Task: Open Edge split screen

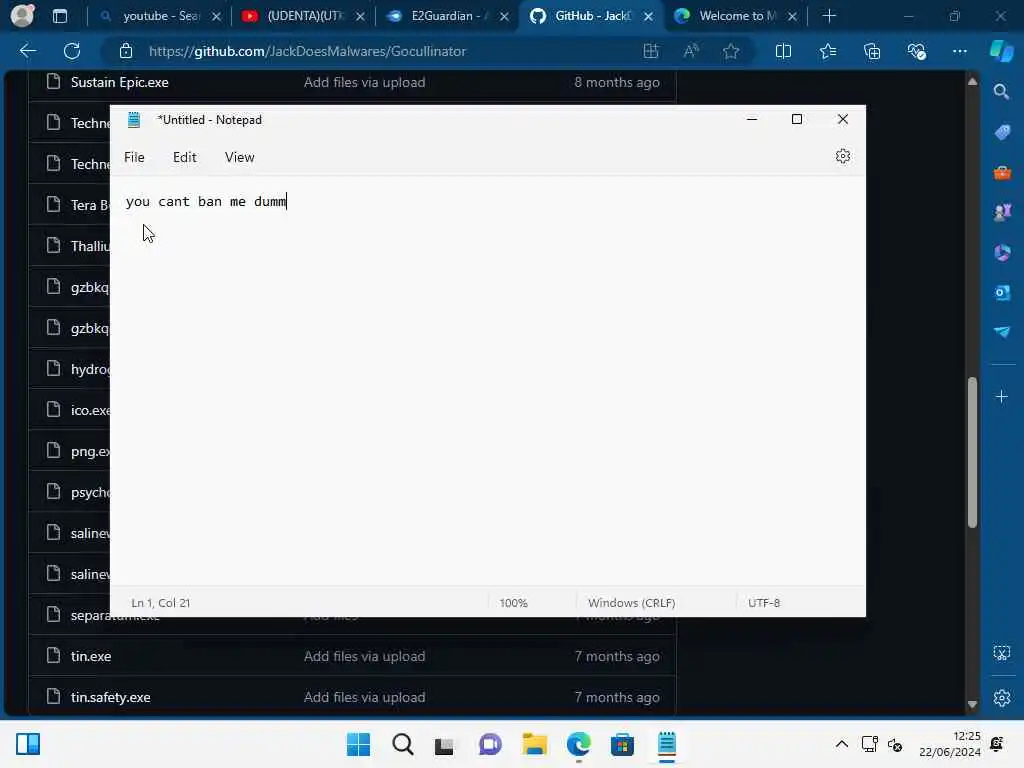Action: (x=783, y=51)
